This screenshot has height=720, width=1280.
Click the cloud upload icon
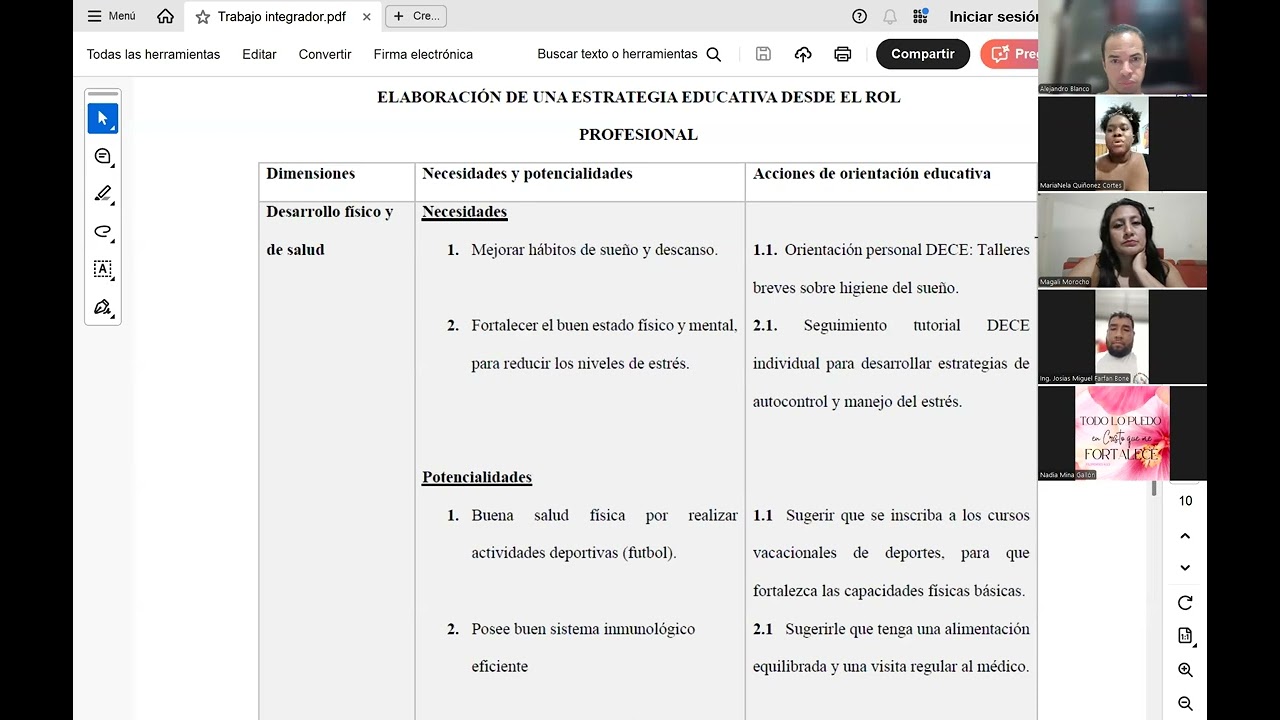coord(803,54)
